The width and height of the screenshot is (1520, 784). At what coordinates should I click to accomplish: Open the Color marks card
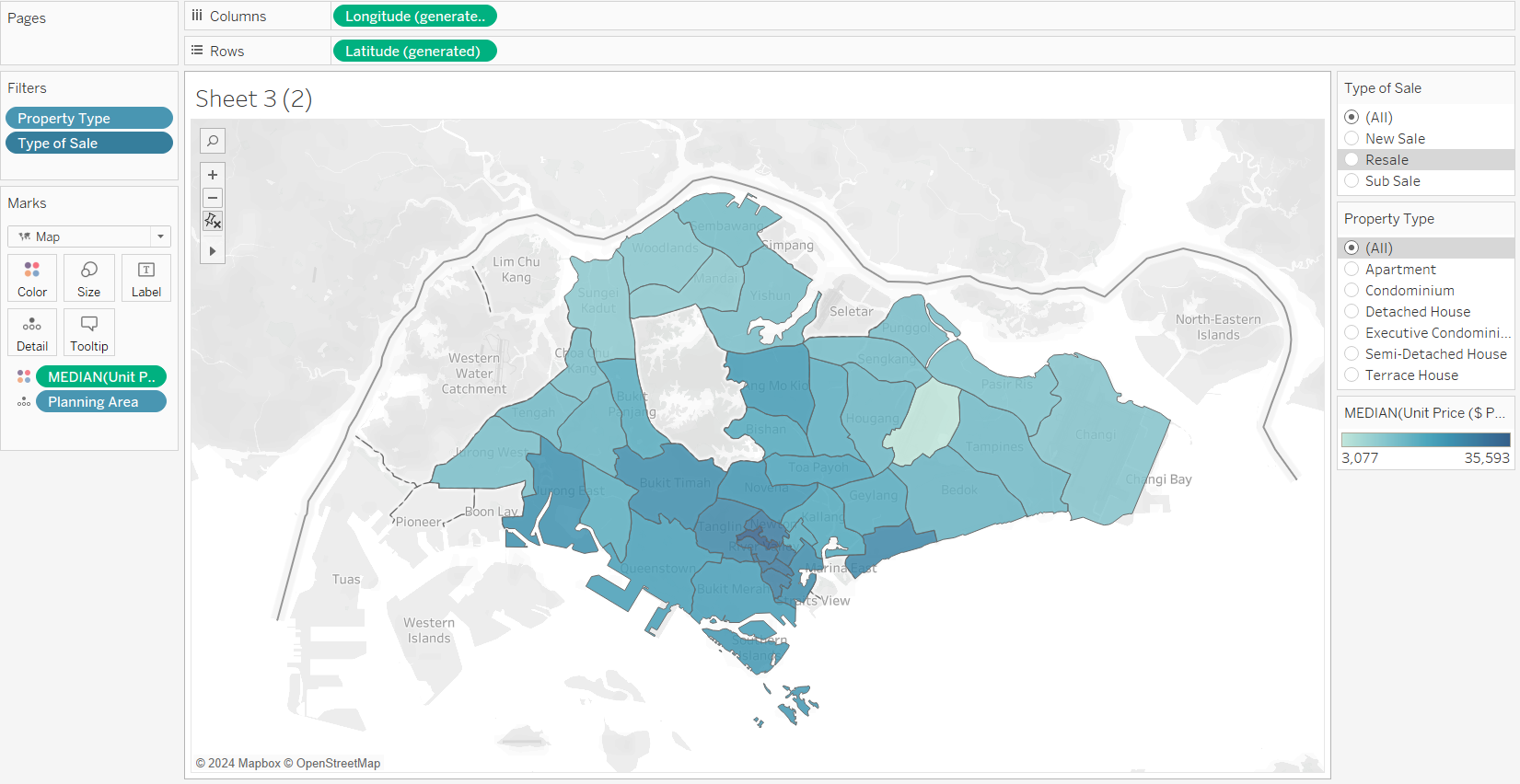coord(32,278)
